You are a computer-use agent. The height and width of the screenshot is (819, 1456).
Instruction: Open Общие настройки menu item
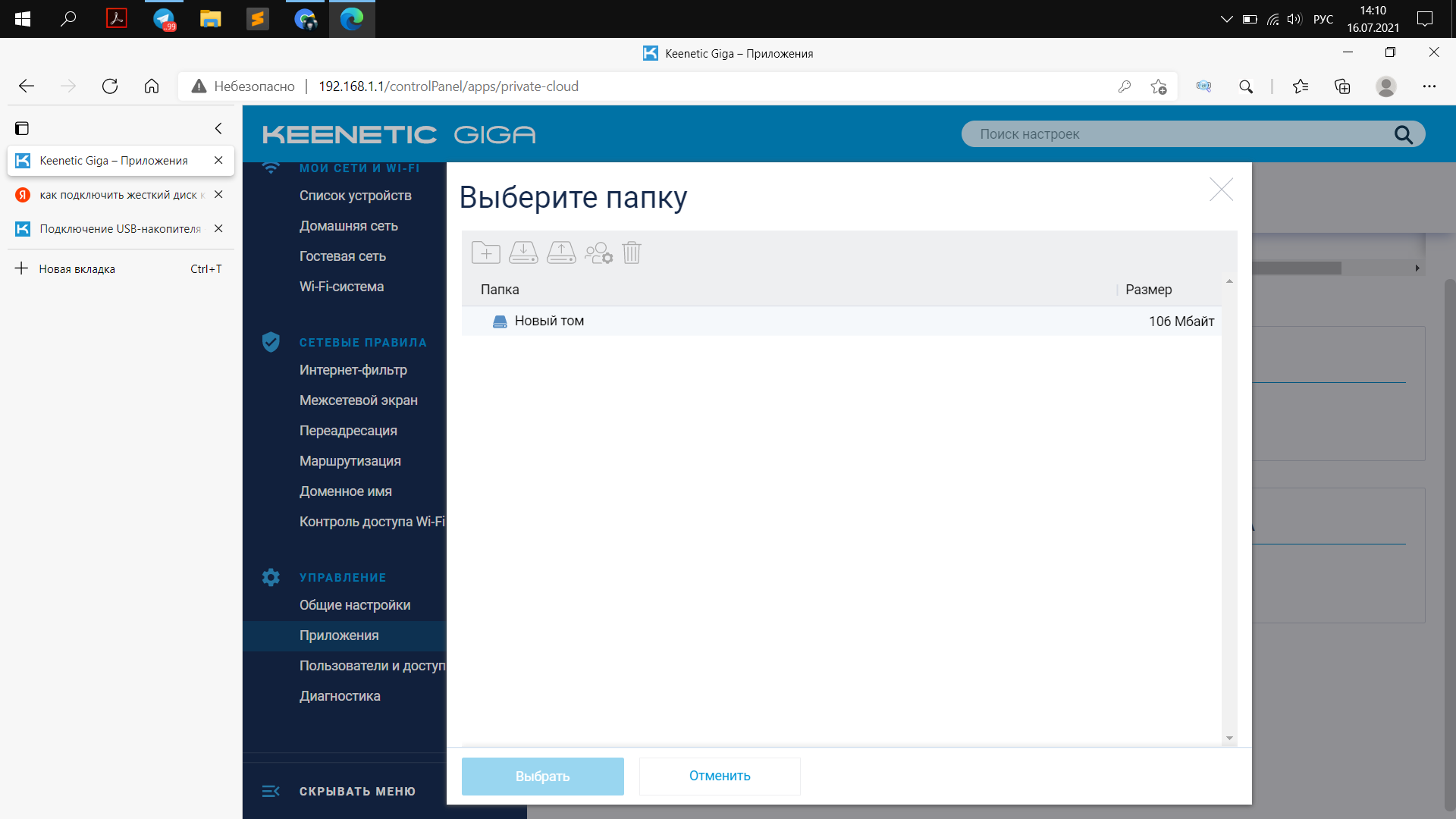354,605
